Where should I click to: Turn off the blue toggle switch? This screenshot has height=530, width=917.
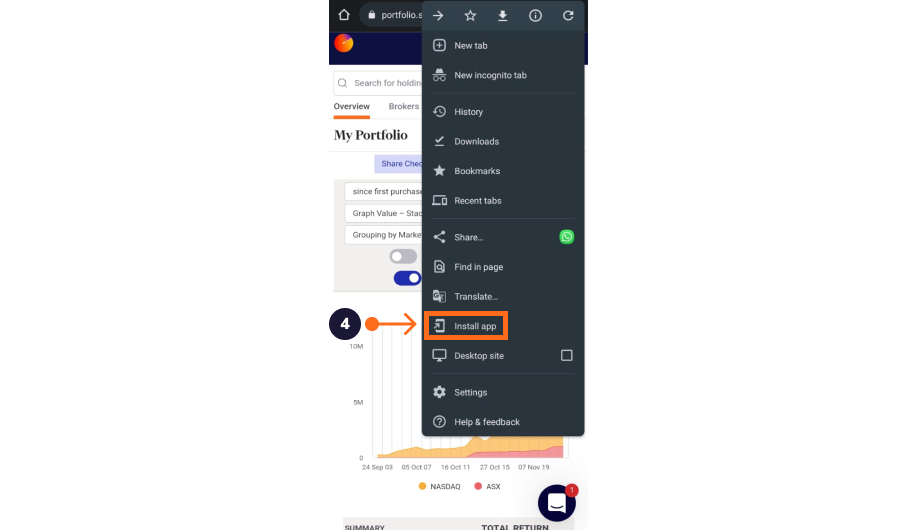point(408,278)
